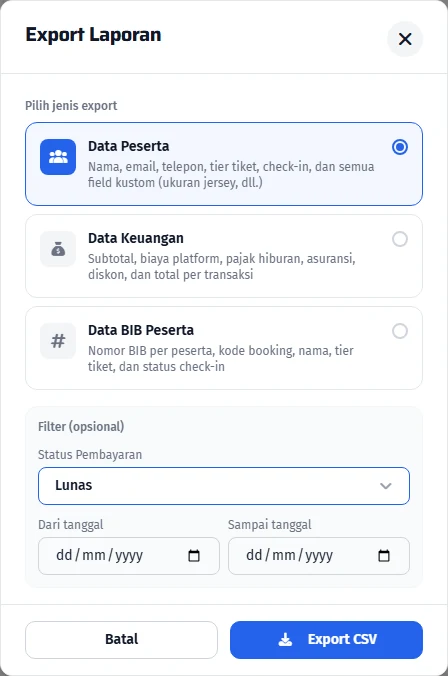Click the Data Peserta title text
This screenshot has width=448, height=676.
point(128,146)
